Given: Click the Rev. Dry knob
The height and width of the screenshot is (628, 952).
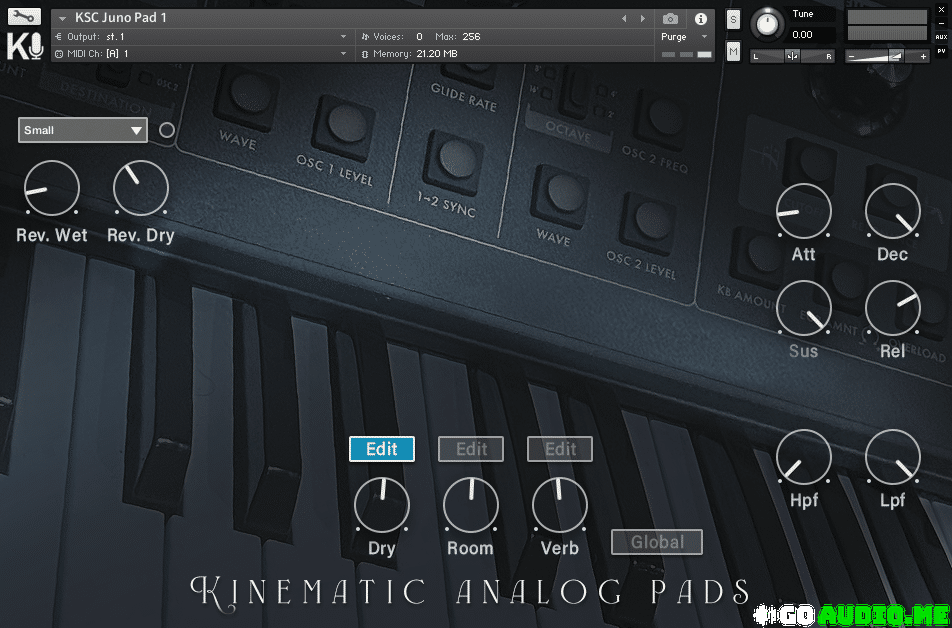Looking at the screenshot, I should (141, 188).
